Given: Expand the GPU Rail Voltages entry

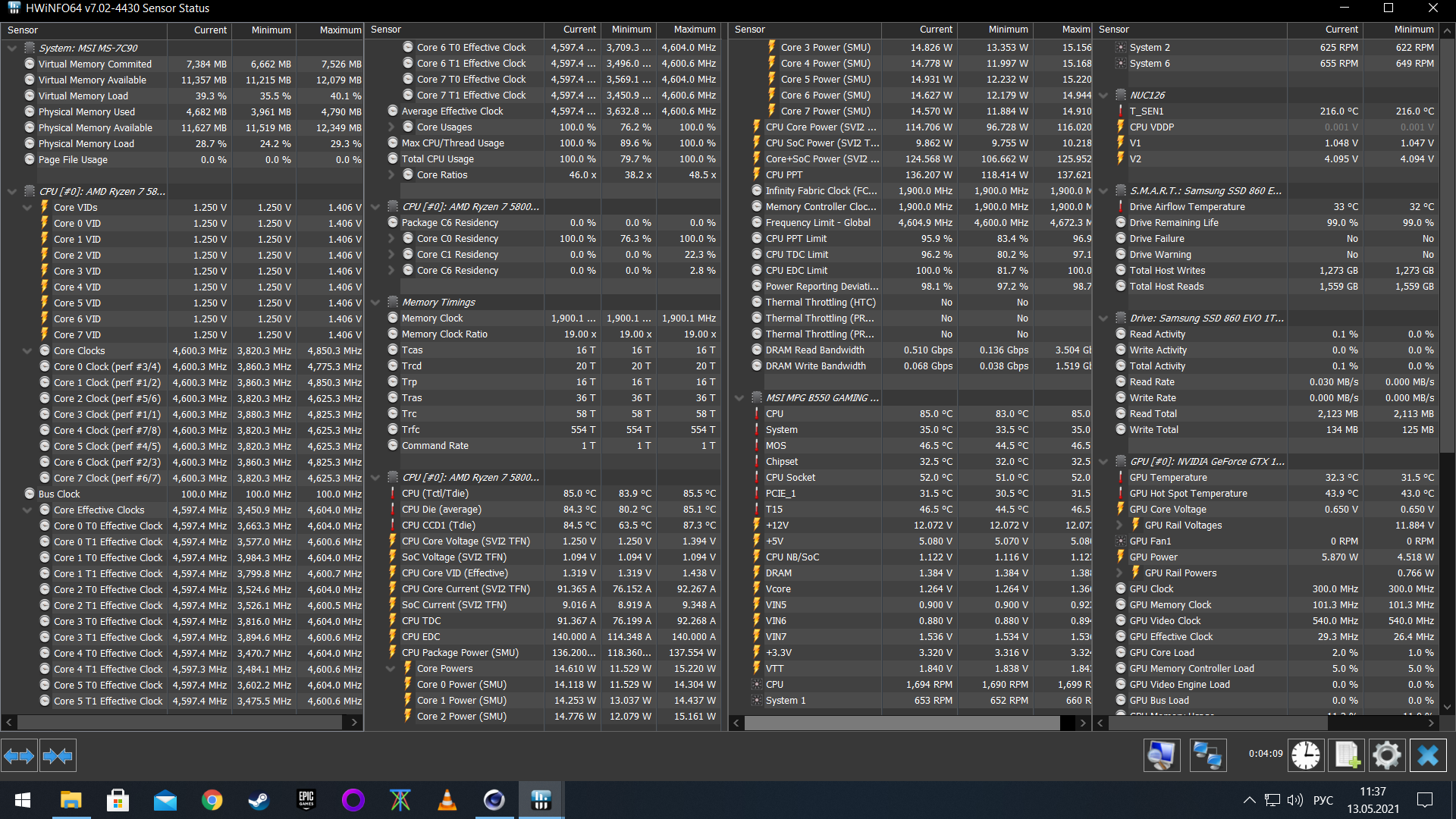Looking at the screenshot, I should (x=1119, y=525).
